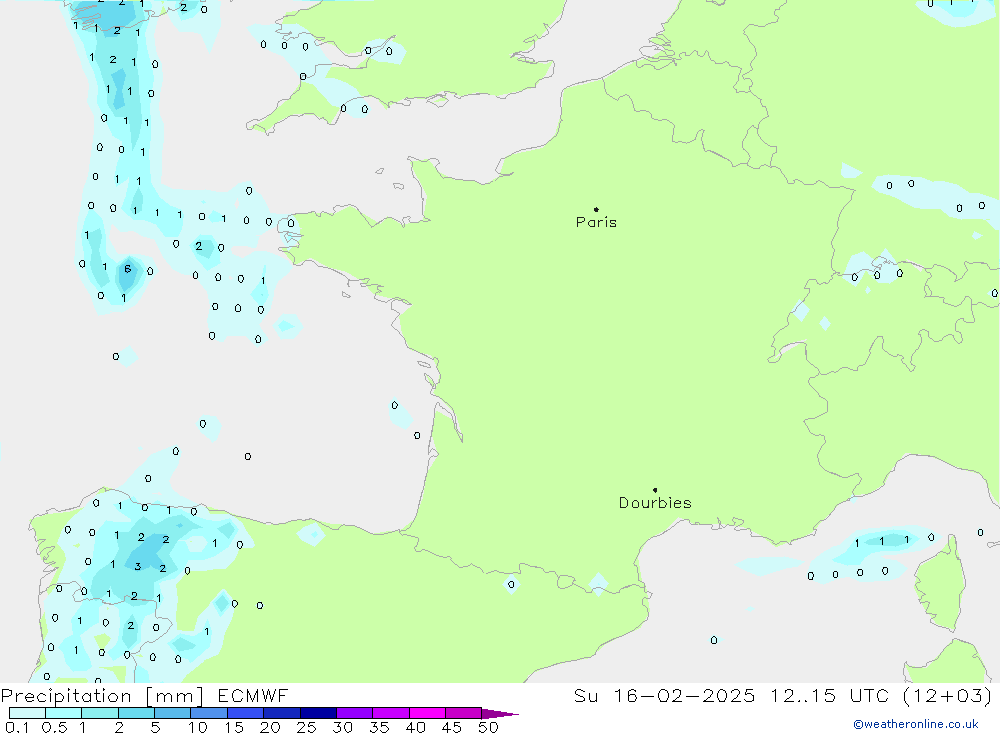Click the 12..15 UTC time range text
This screenshot has height=733, width=1000.
[828, 696]
